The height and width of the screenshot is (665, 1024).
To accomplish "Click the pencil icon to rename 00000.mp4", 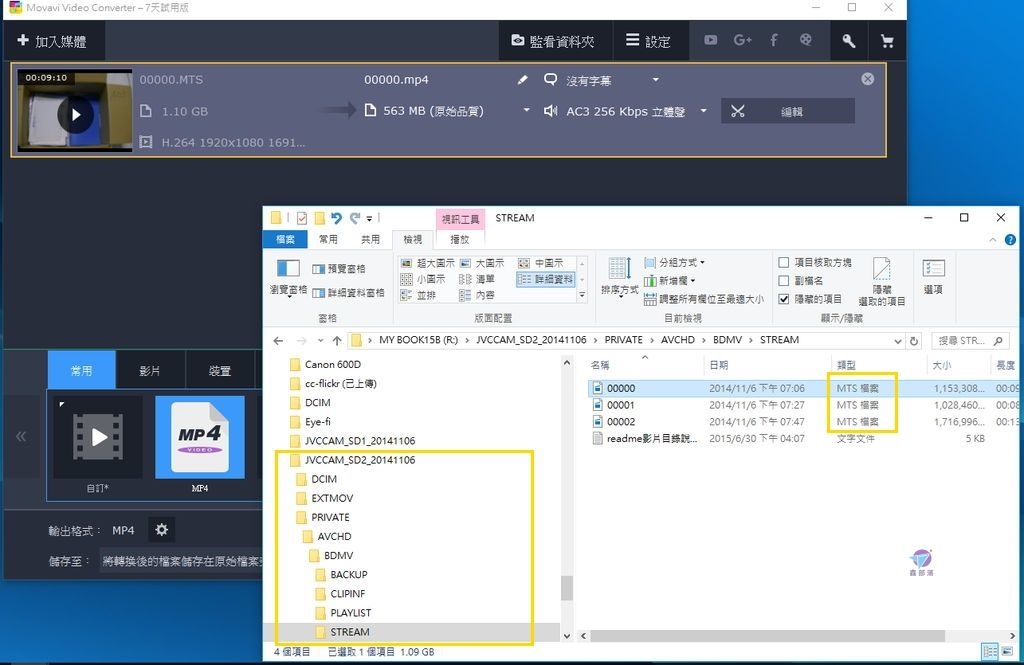I will point(522,80).
